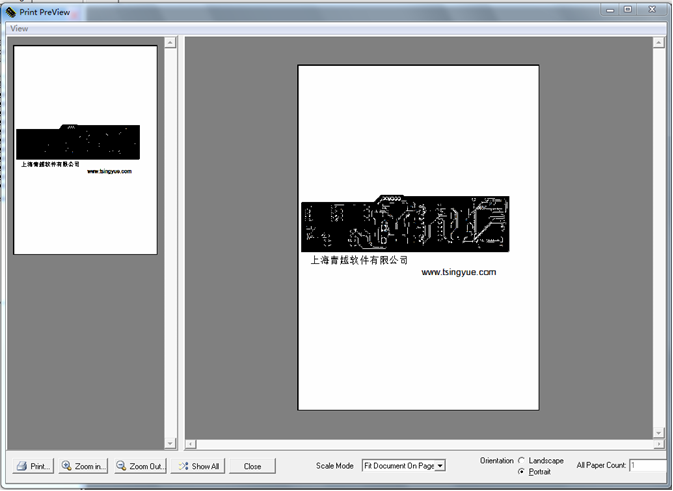
Task: Click the page thumbnail in left panel
Action: (x=85, y=150)
